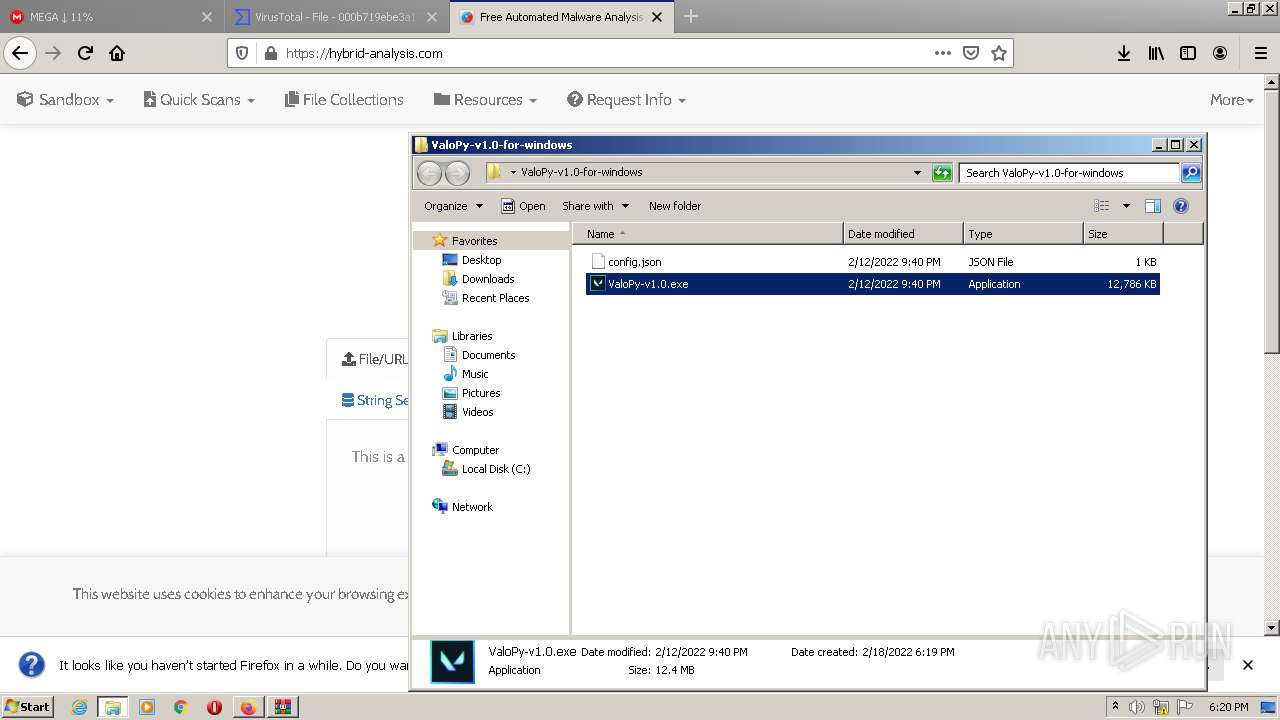Open the File Collections page
This screenshot has width=1280, height=720.
344,100
